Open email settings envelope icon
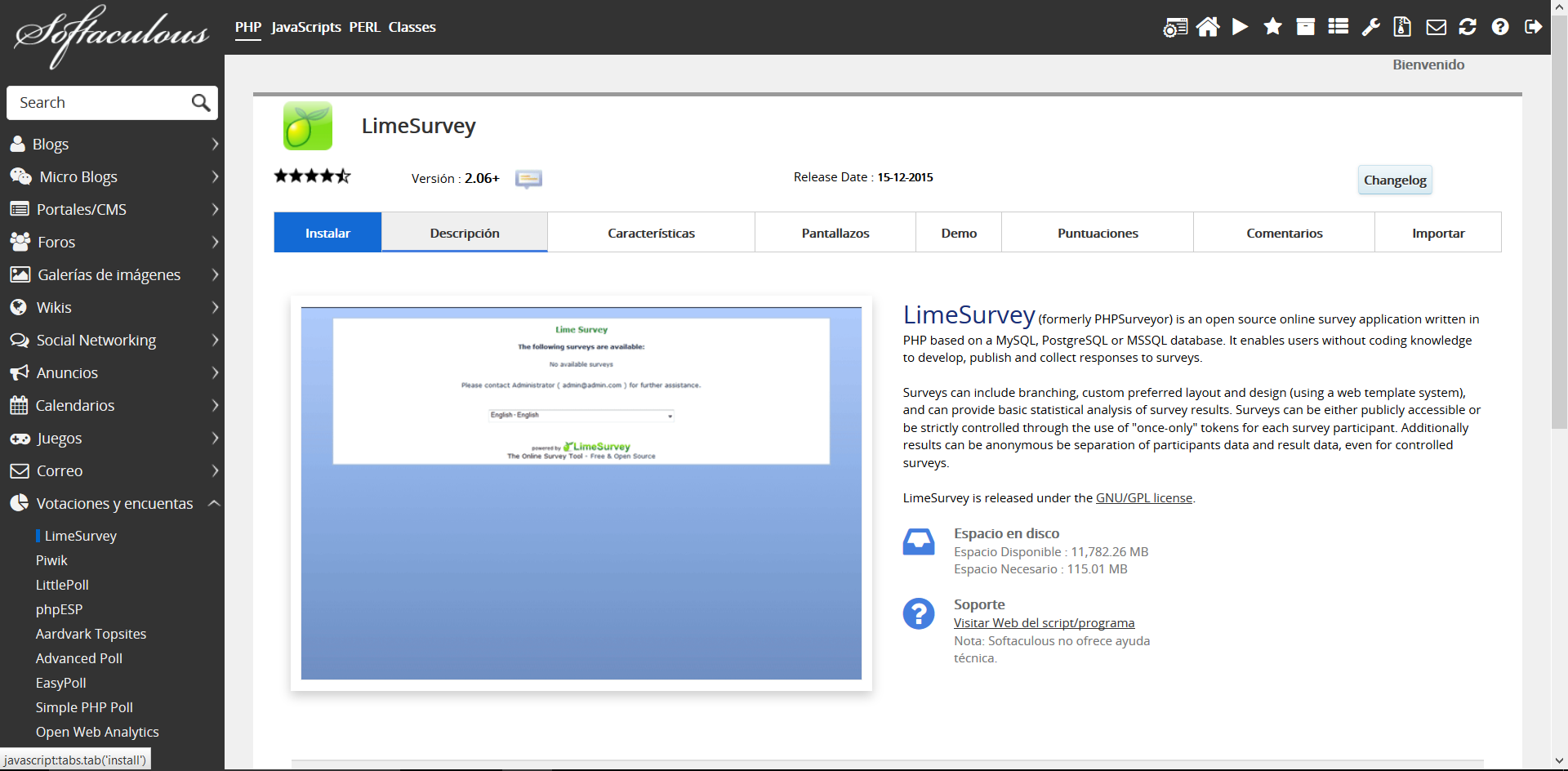 [1436, 27]
